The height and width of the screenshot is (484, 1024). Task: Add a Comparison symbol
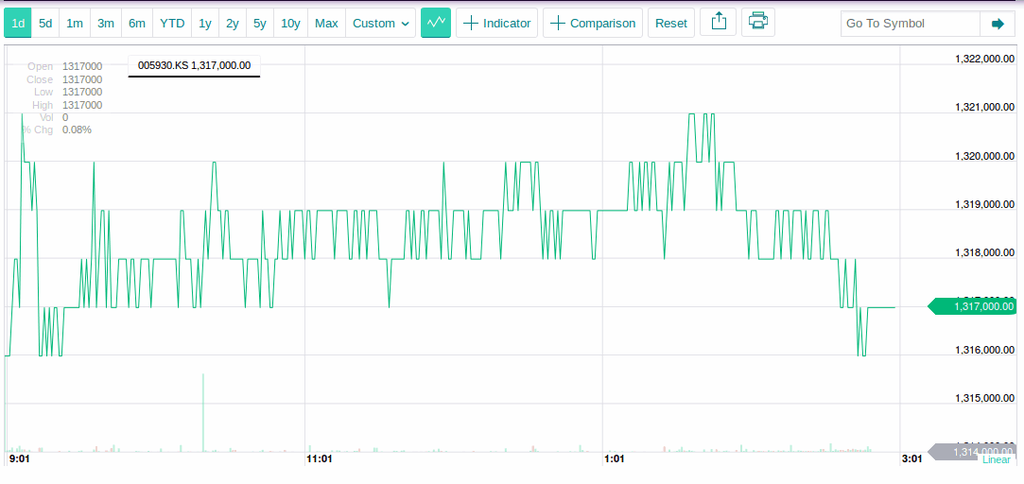point(592,23)
